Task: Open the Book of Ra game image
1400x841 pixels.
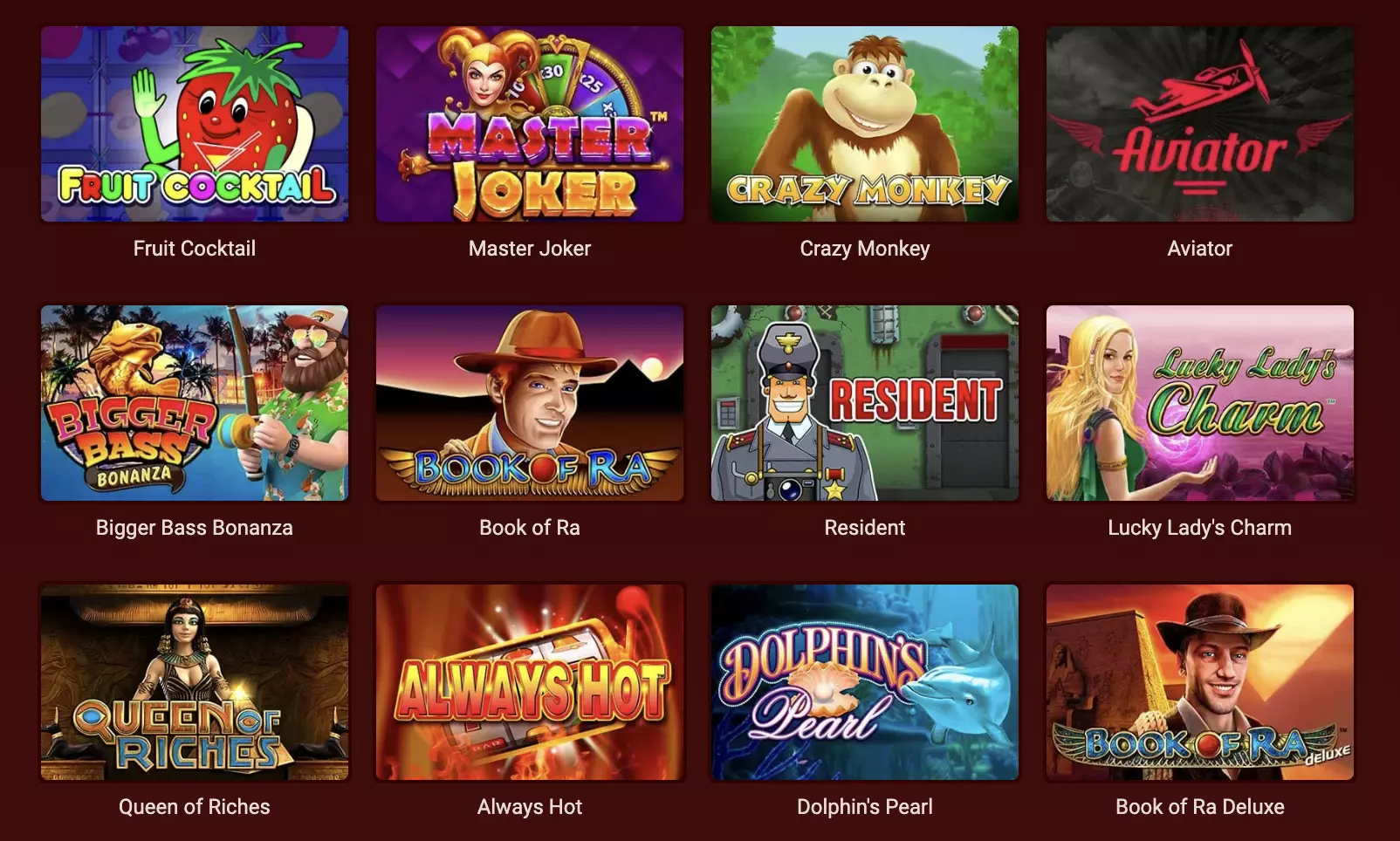Action: tap(530, 403)
